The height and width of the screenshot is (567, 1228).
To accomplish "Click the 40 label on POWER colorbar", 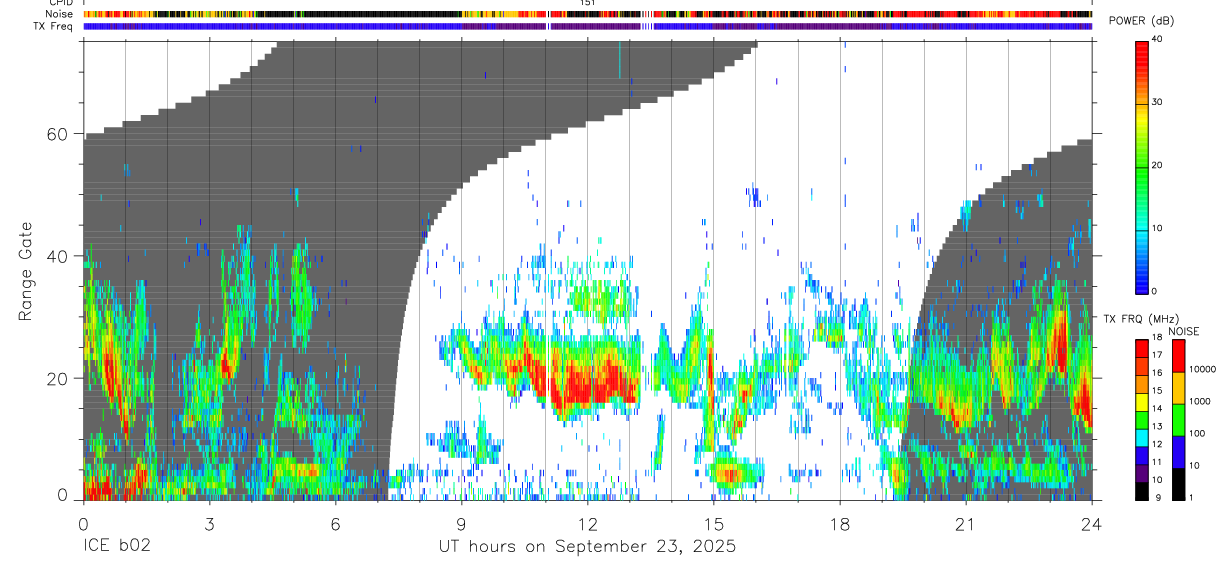I will tap(1158, 40).
